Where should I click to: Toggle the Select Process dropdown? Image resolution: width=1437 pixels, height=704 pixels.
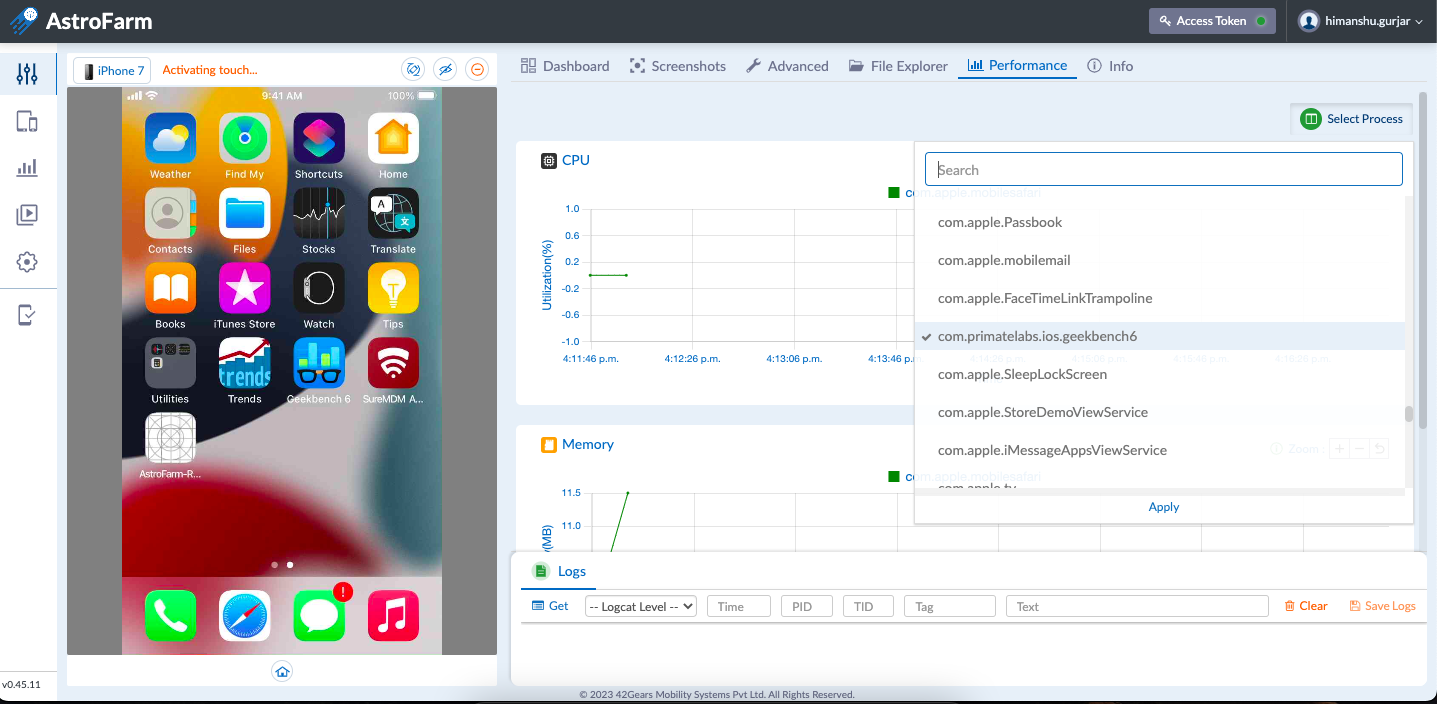1351,119
